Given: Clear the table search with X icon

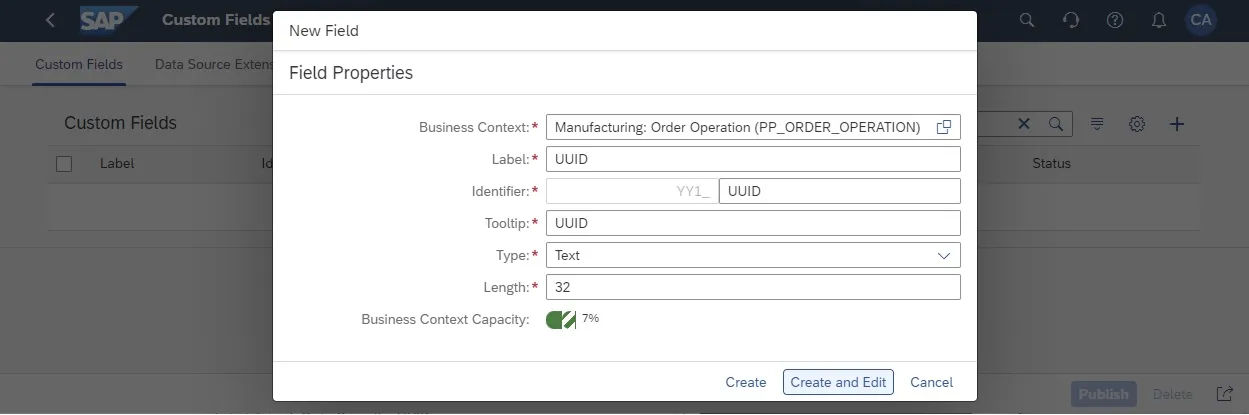Looking at the screenshot, I should click(x=1024, y=124).
